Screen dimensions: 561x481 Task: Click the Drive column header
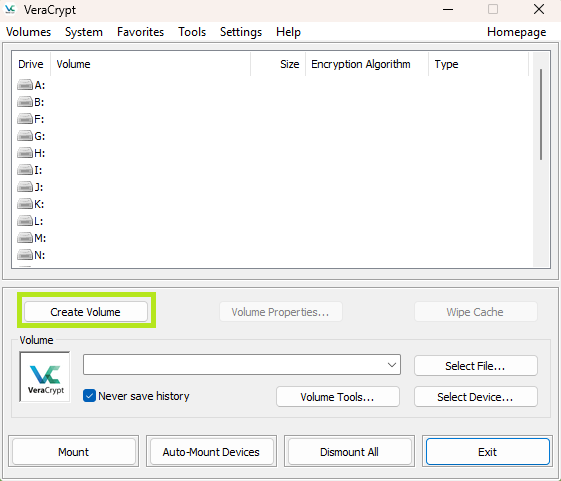(x=31, y=64)
